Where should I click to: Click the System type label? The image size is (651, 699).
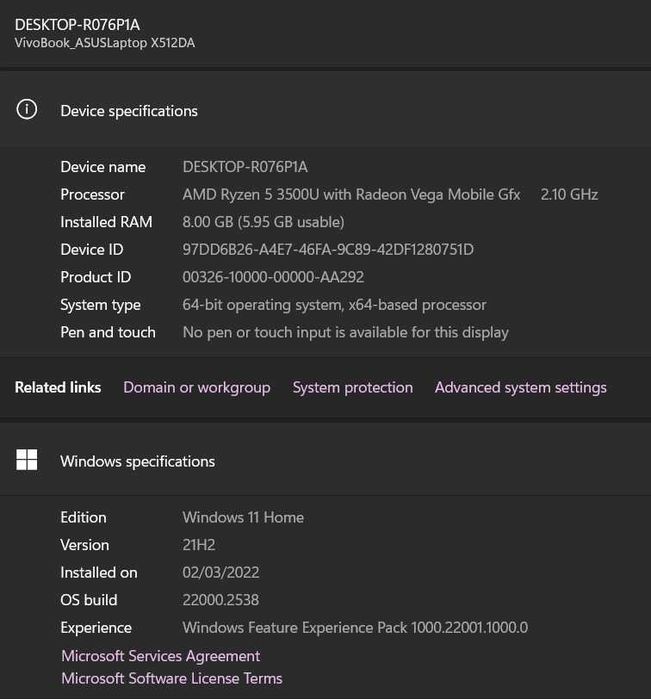100,305
